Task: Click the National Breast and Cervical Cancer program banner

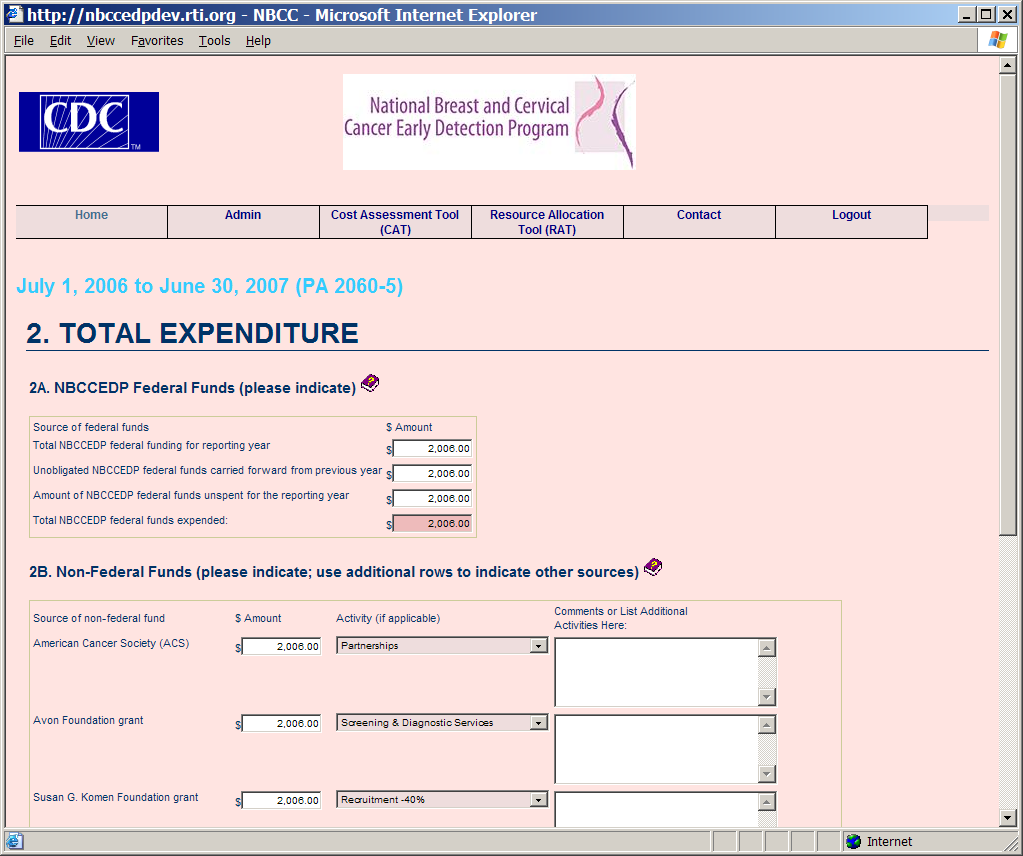Action: pyautogui.click(x=489, y=122)
